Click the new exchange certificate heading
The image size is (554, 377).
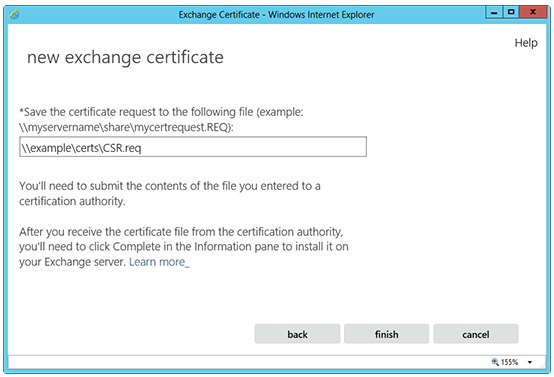point(125,57)
